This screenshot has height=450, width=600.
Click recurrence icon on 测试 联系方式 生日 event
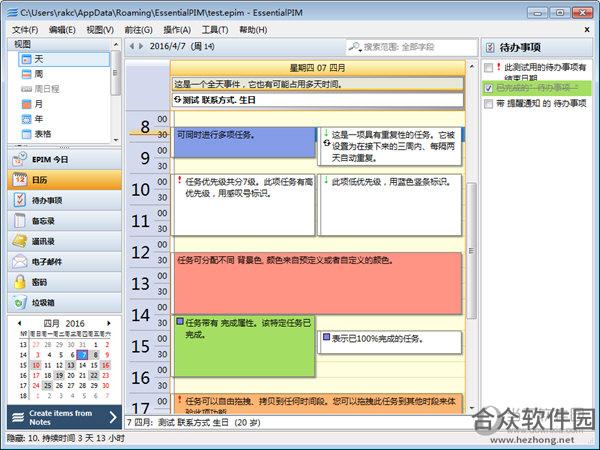tap(178, 100)
